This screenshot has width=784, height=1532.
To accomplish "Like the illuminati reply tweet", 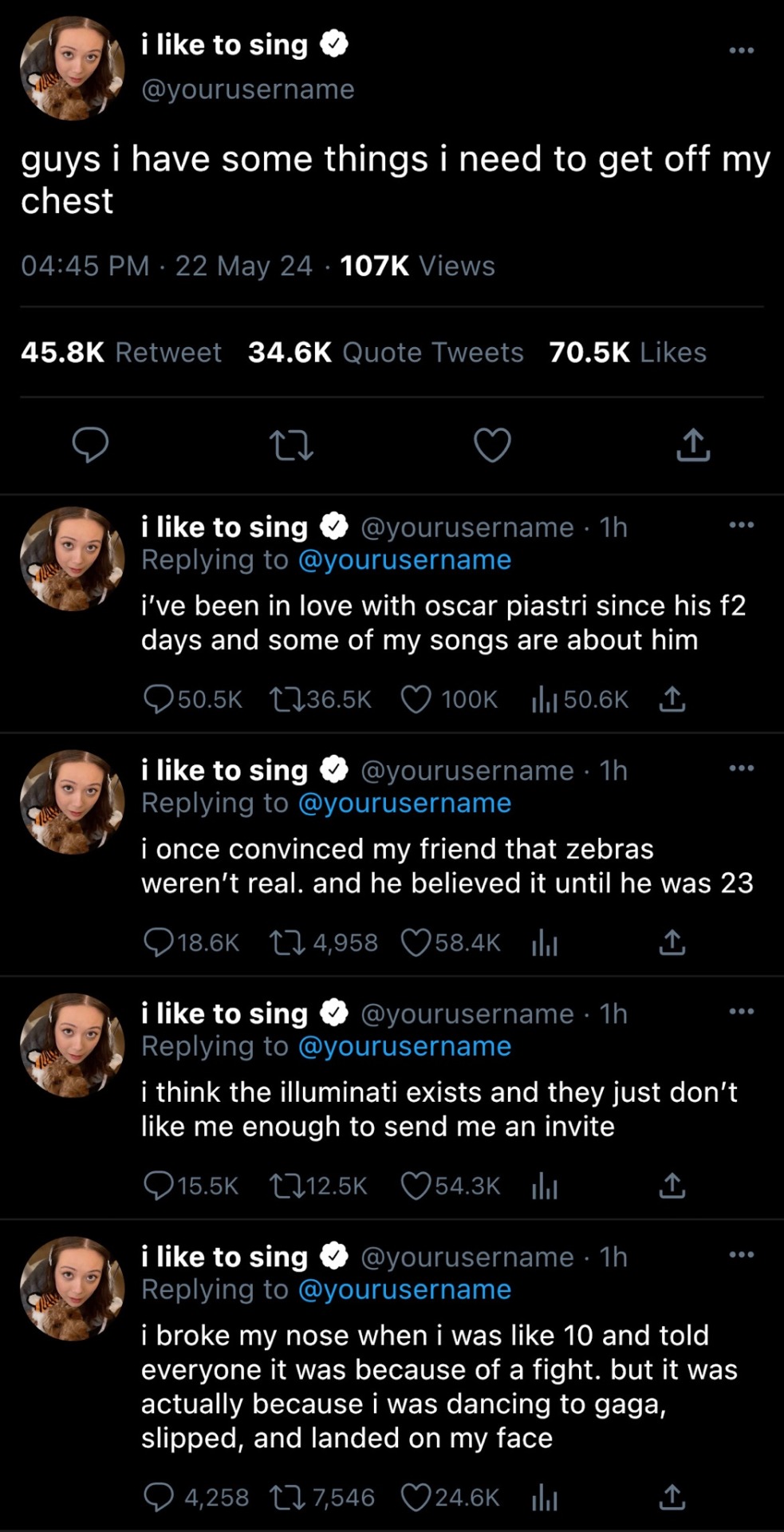I will click(416, 1186).
